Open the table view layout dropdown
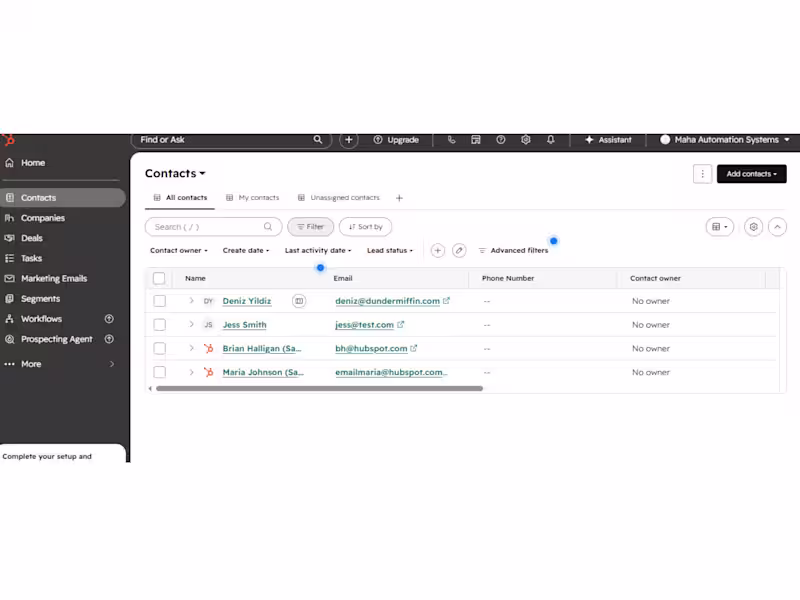 [x=719, y=227]
